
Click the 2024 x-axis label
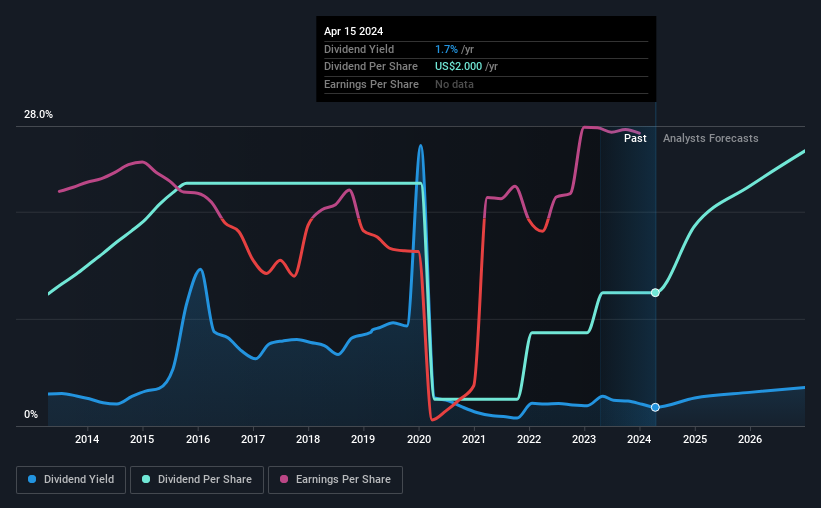(x=639, y=439)
